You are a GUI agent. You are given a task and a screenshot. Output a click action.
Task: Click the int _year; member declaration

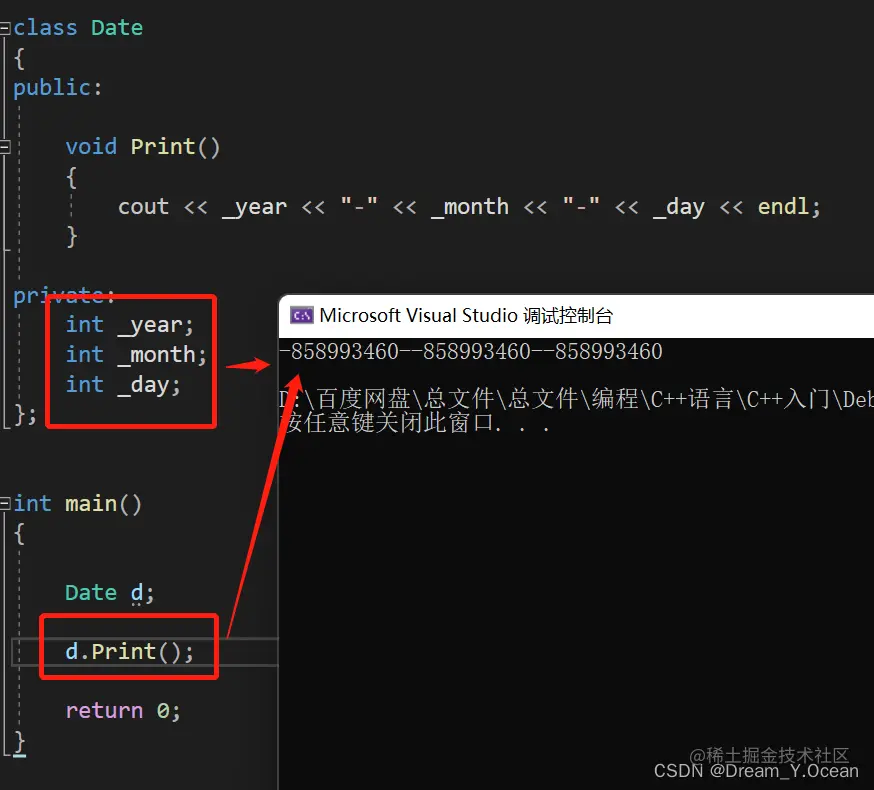129,326
